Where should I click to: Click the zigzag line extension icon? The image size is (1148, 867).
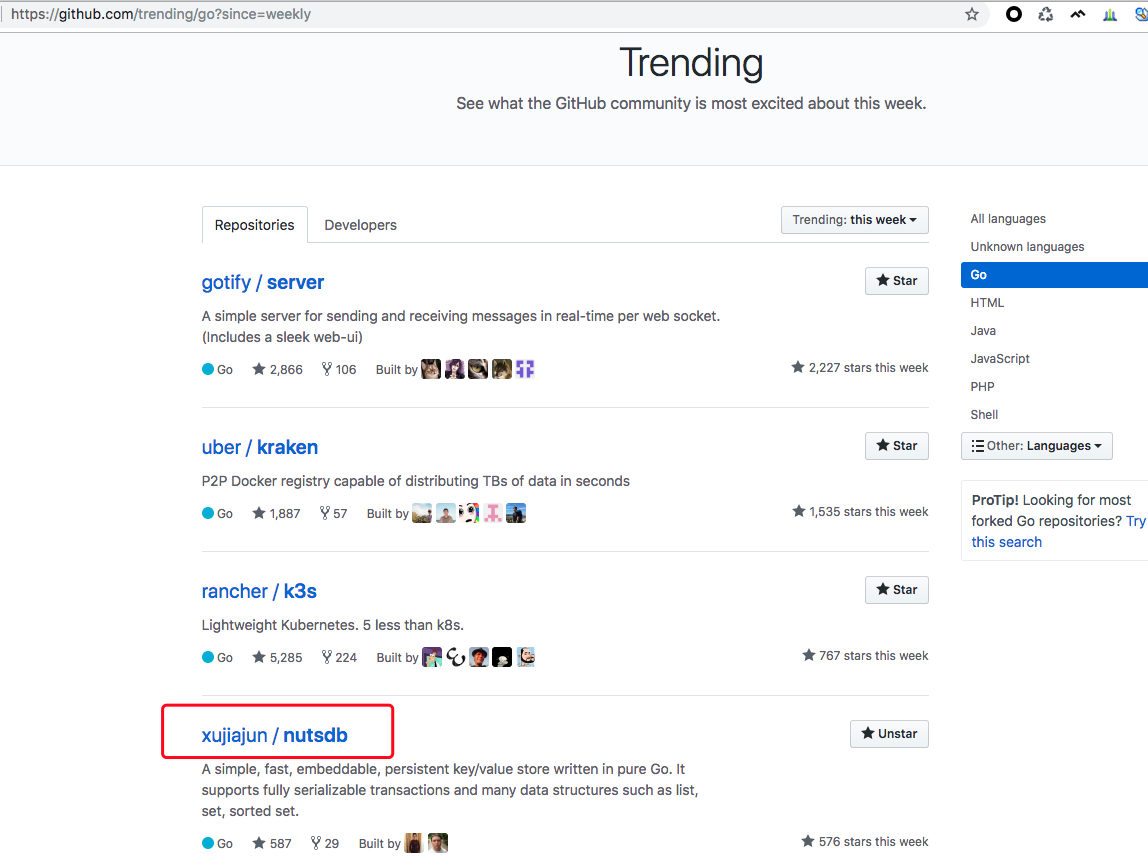click(1078, 14)
